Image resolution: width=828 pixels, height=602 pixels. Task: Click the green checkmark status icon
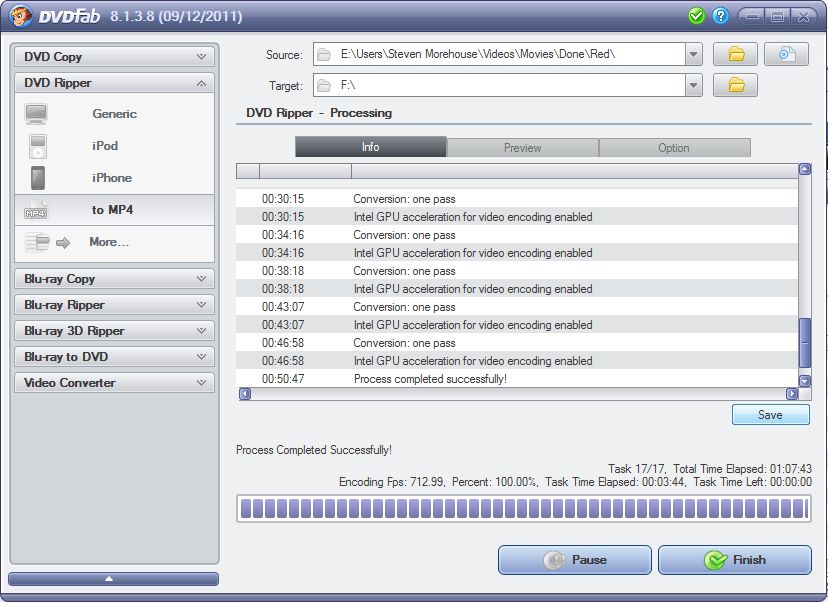point(697,16)
